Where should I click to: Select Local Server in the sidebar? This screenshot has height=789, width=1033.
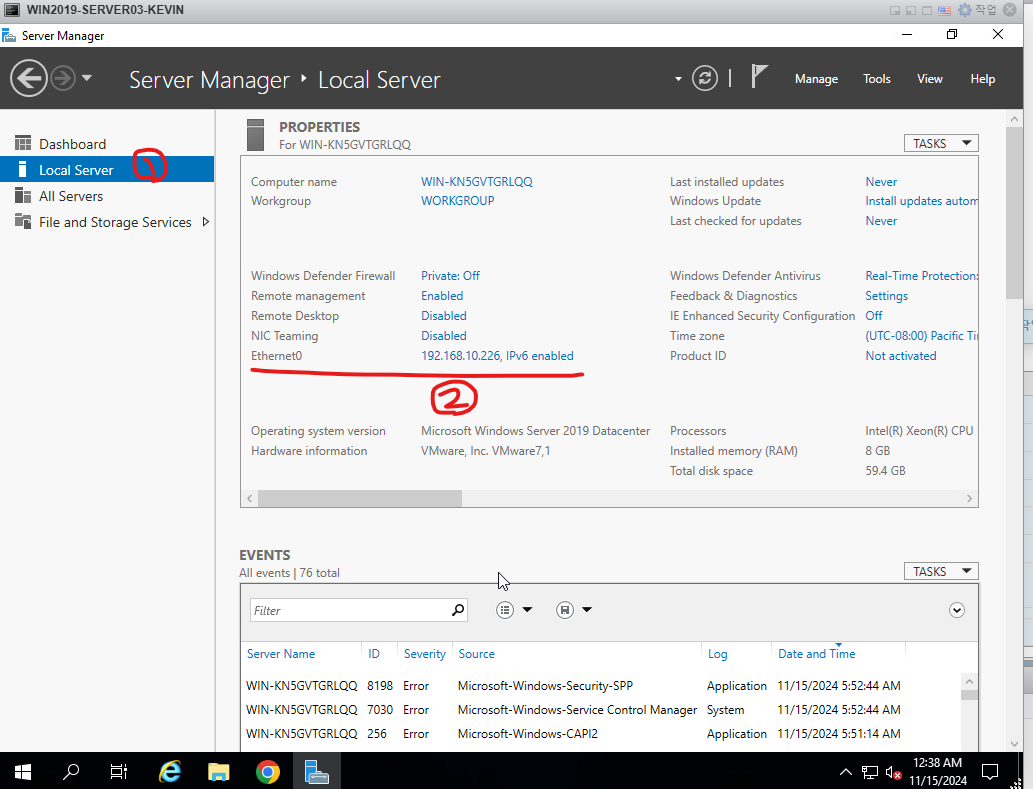pyautogui.click(x=107, y=169)
